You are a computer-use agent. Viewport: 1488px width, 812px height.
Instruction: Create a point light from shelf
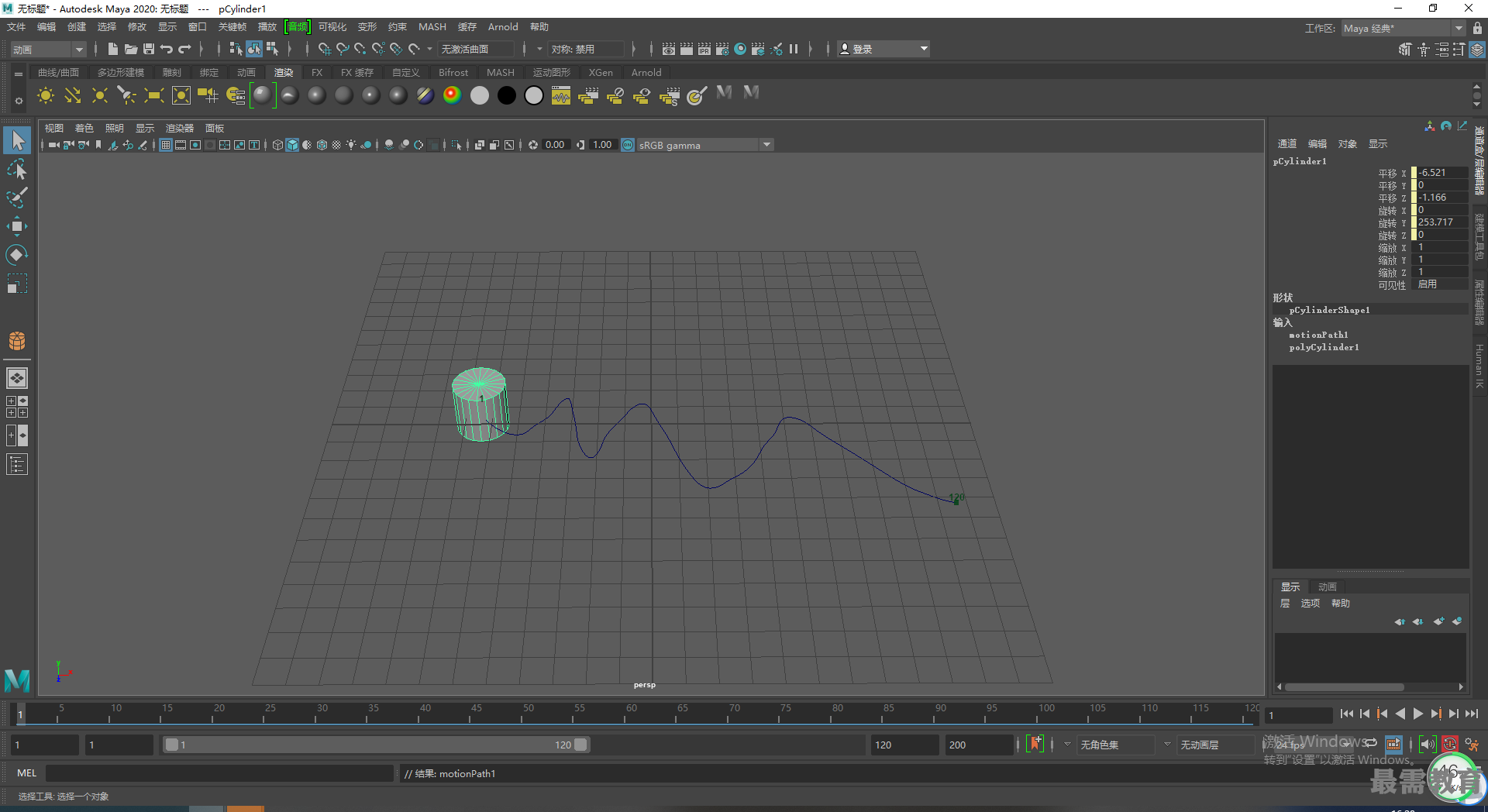pyautogui.click(x=100, y=95)
